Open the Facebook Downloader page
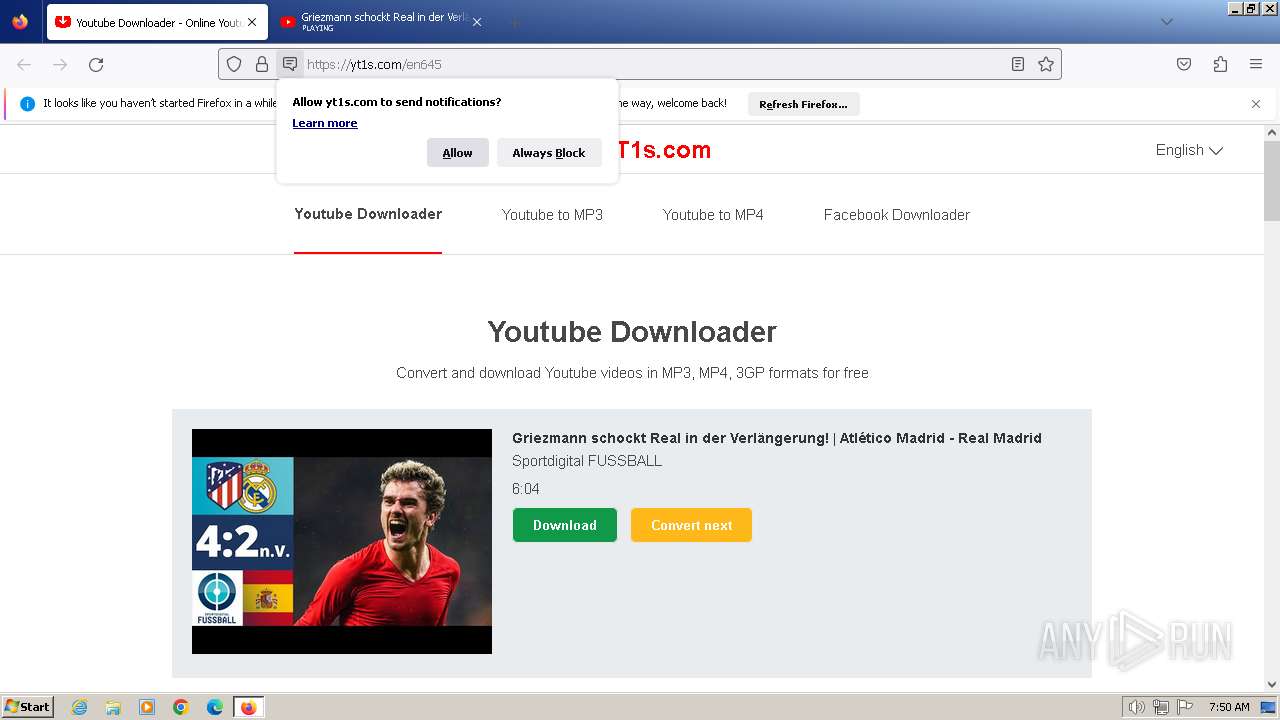This screenshot has height=720, width=1280. (897, 215)
